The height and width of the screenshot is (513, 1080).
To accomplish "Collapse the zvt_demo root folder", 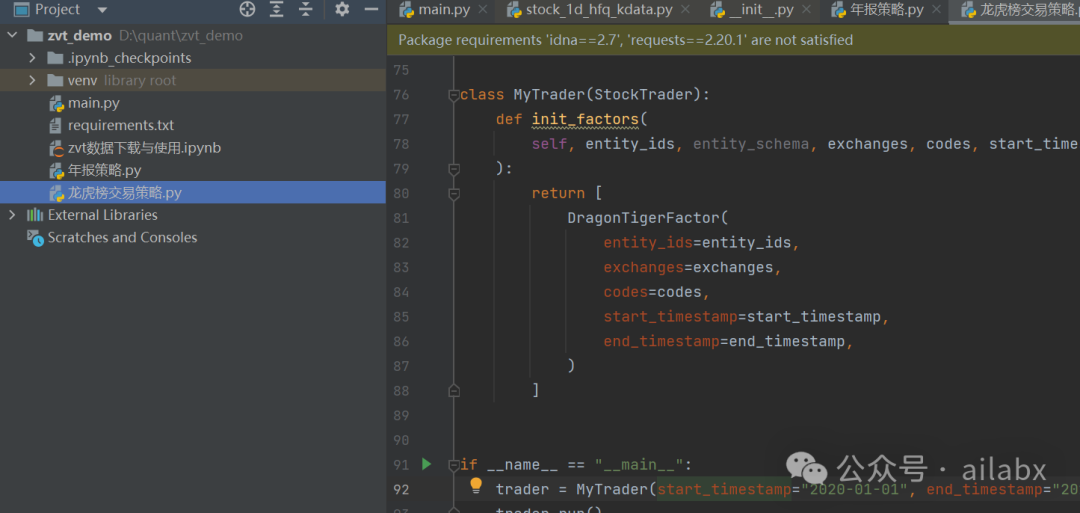I will point(12,36).
